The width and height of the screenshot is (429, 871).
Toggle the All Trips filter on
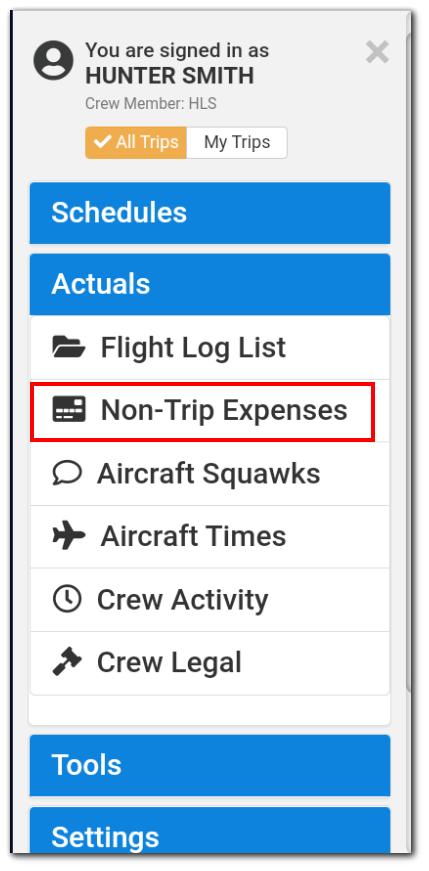point(136,143)
